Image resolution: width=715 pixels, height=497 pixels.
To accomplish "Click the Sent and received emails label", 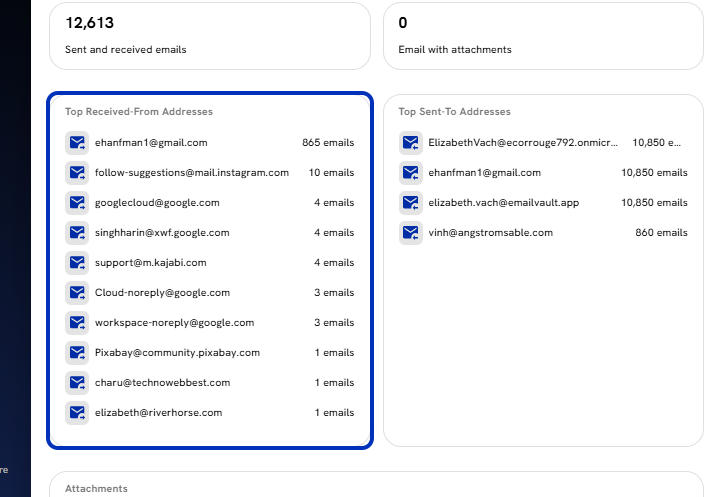I will [x=125, y=50].
